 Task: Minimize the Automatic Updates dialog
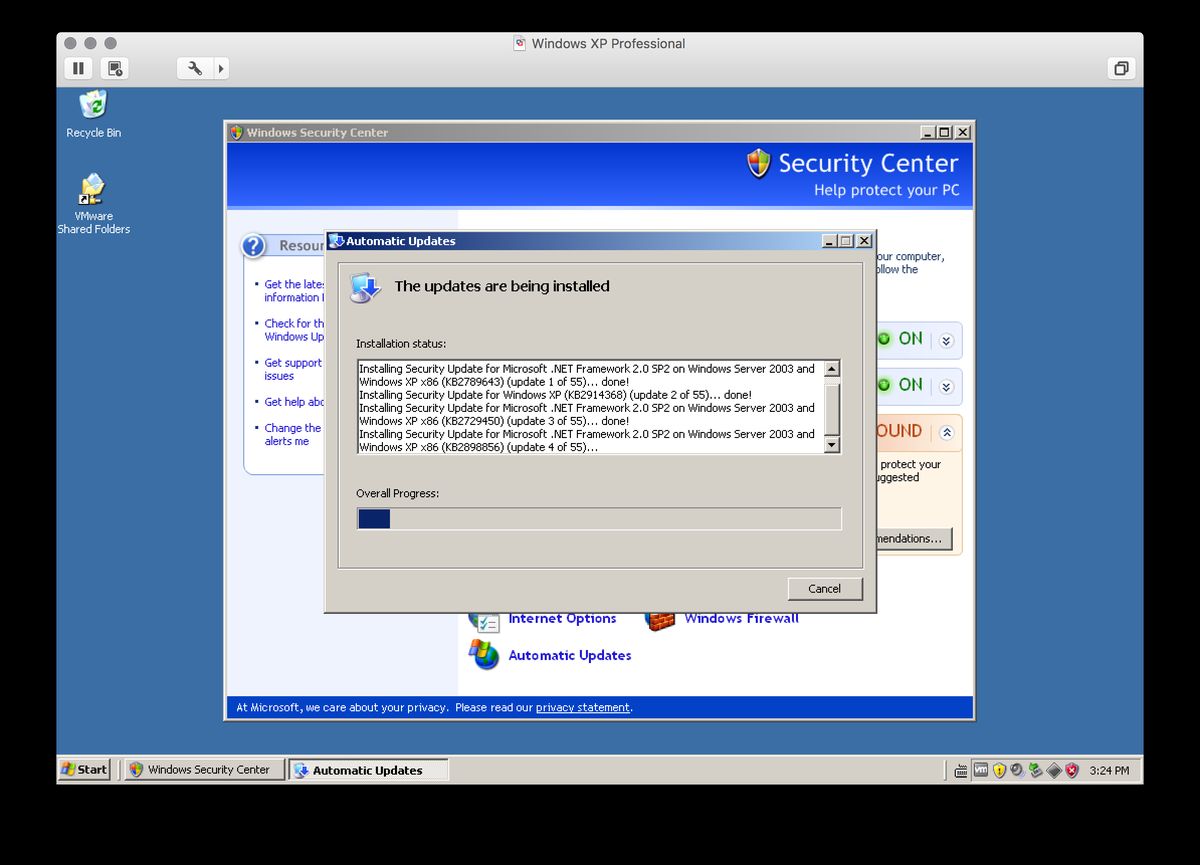tap(829, 241)
